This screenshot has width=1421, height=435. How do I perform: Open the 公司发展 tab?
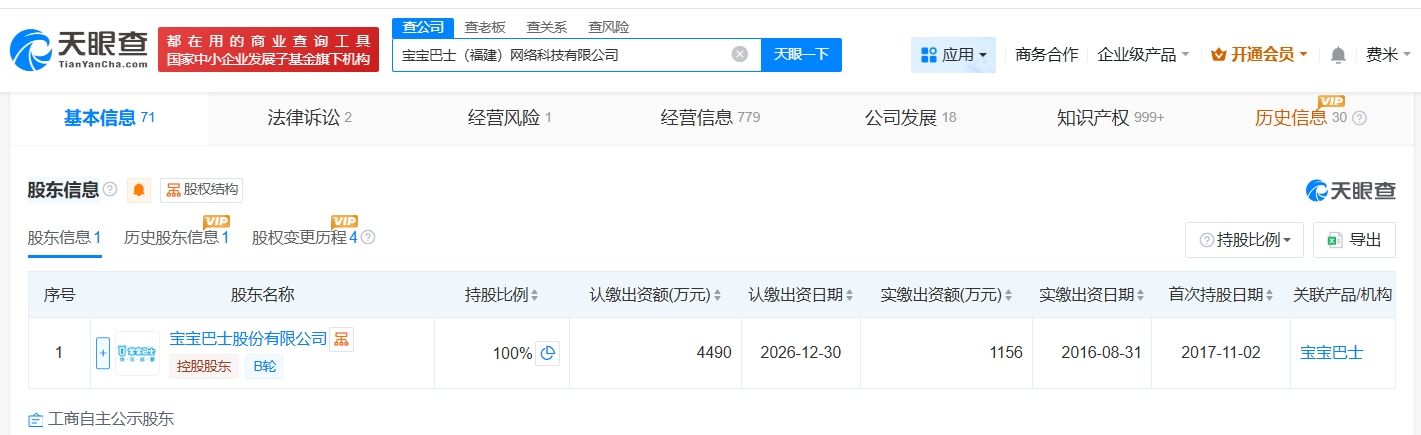coord(910,118)
